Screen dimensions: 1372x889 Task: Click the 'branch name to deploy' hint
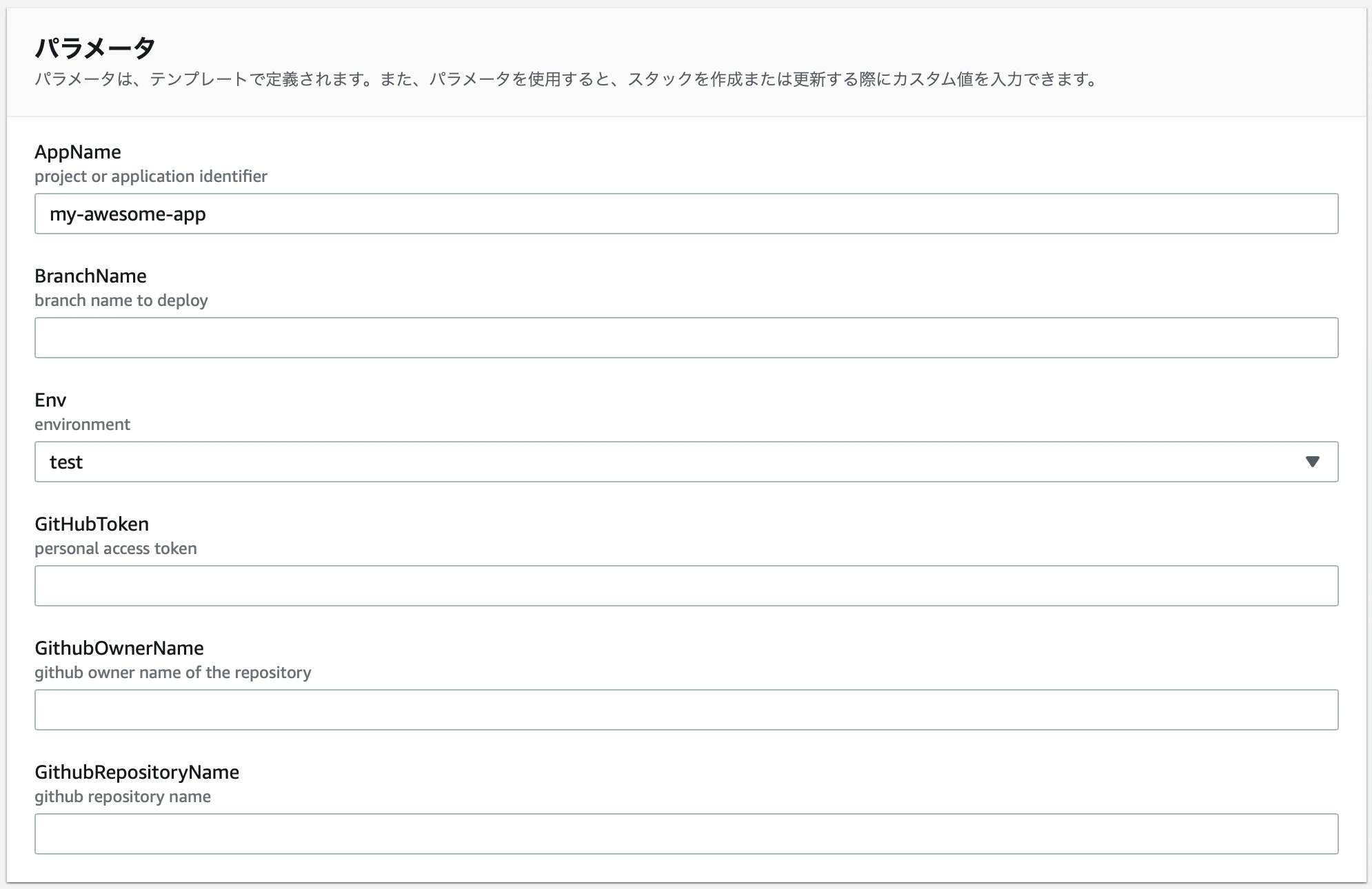[x=121, y=300]
